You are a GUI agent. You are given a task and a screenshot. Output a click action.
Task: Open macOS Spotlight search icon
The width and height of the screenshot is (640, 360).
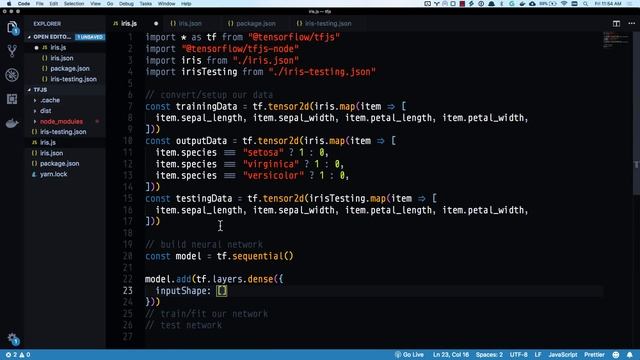point(585,4)
